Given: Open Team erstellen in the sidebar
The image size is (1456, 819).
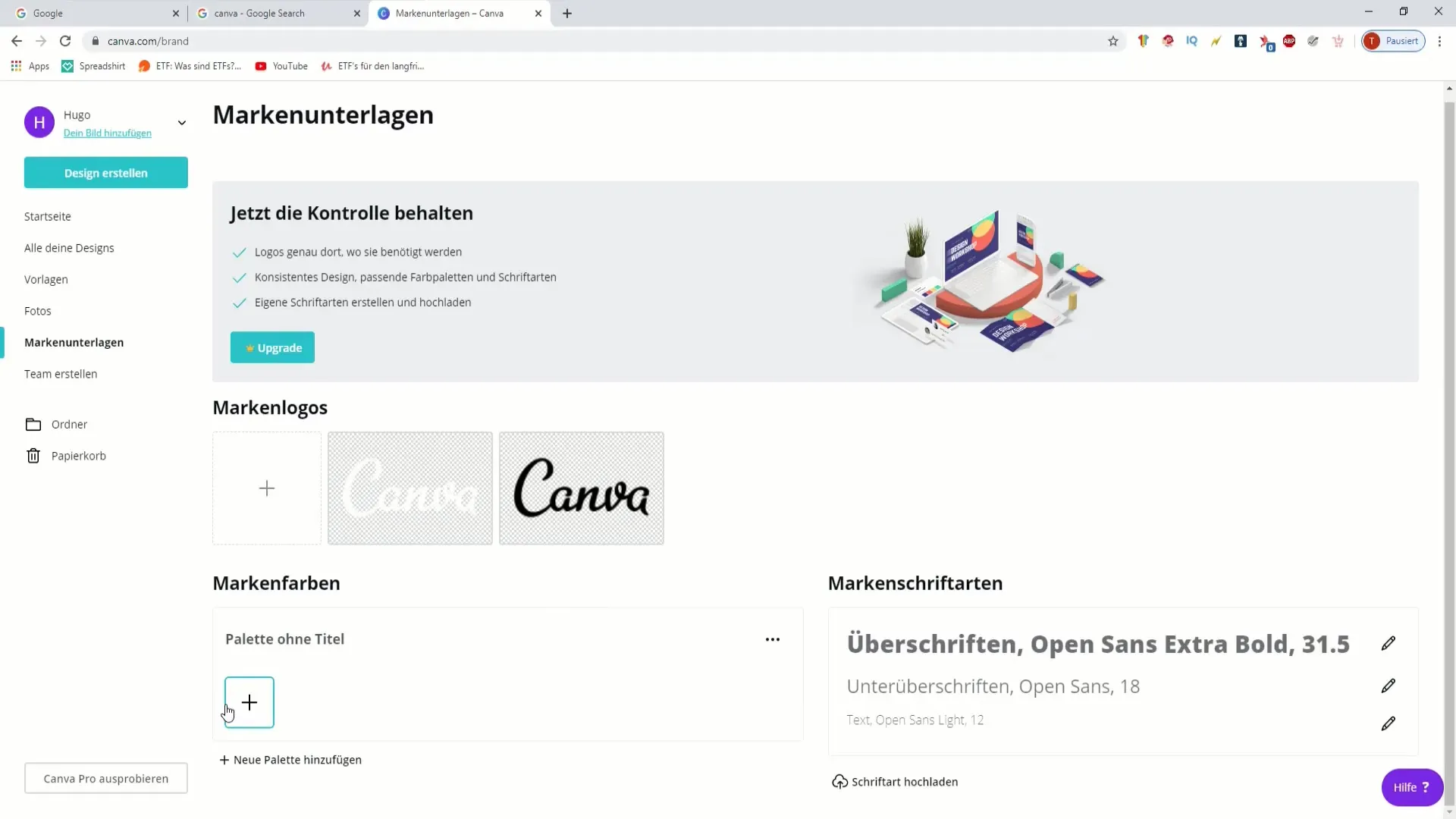Looking at the screenshot, I should pyautogui.click(x=61, y=374).
